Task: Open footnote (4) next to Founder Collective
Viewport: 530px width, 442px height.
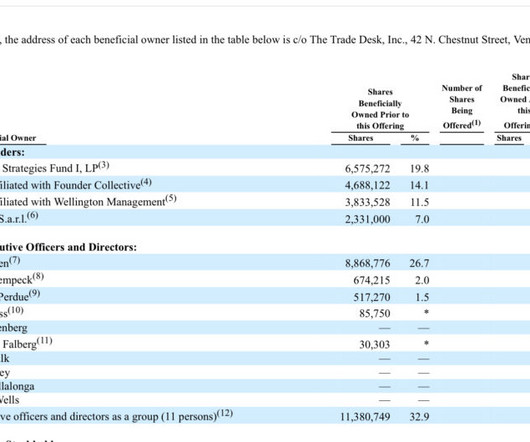Action: tap(146, 182)
